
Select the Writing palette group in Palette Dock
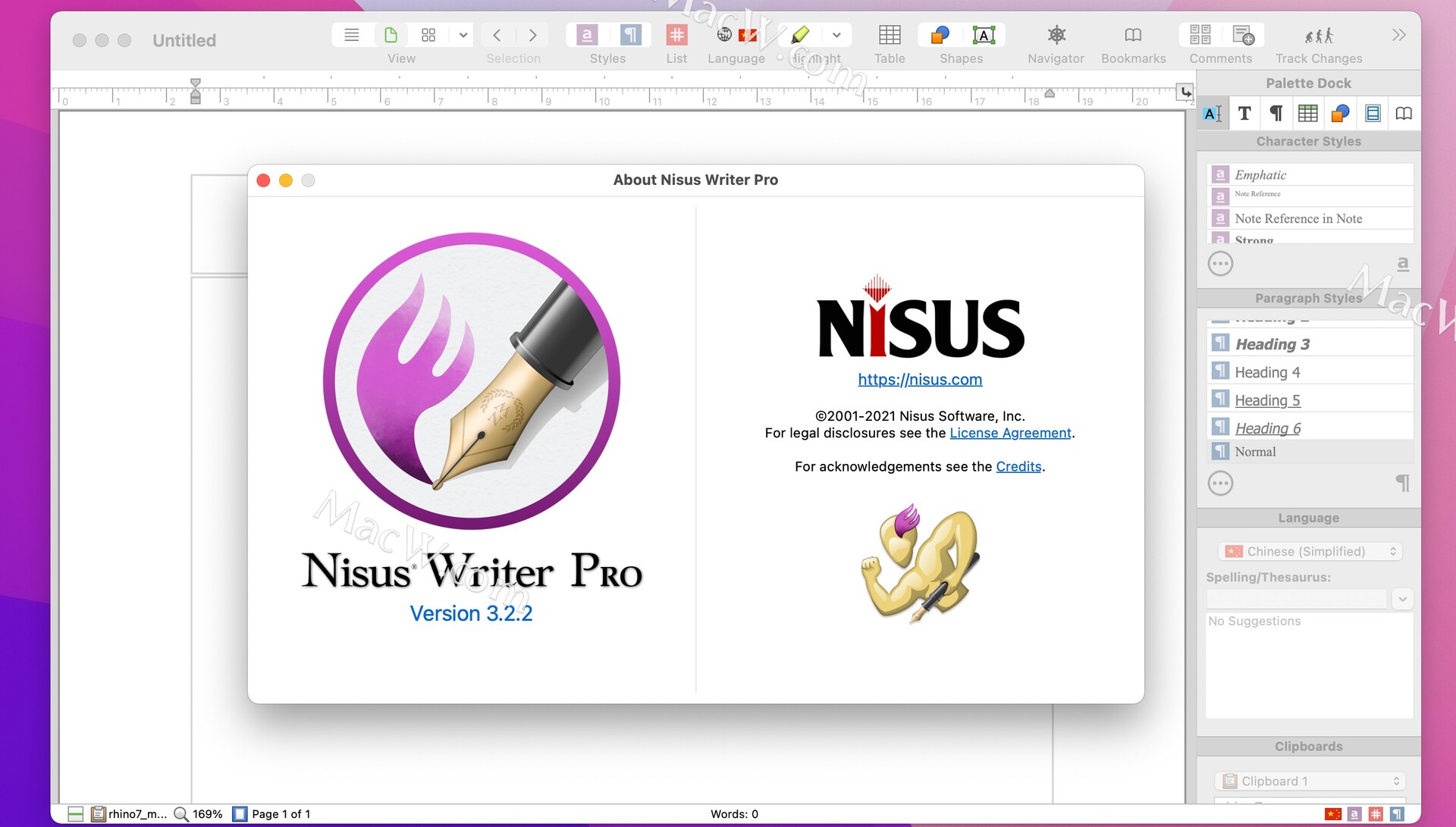click(x=1213, y=114)
